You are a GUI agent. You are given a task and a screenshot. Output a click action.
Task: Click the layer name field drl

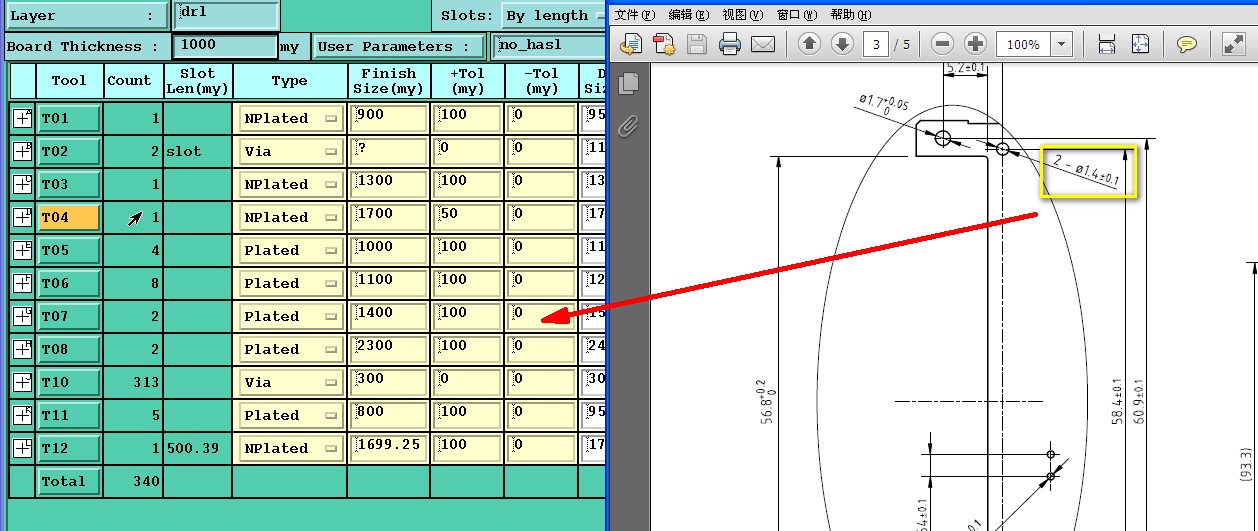226,15
